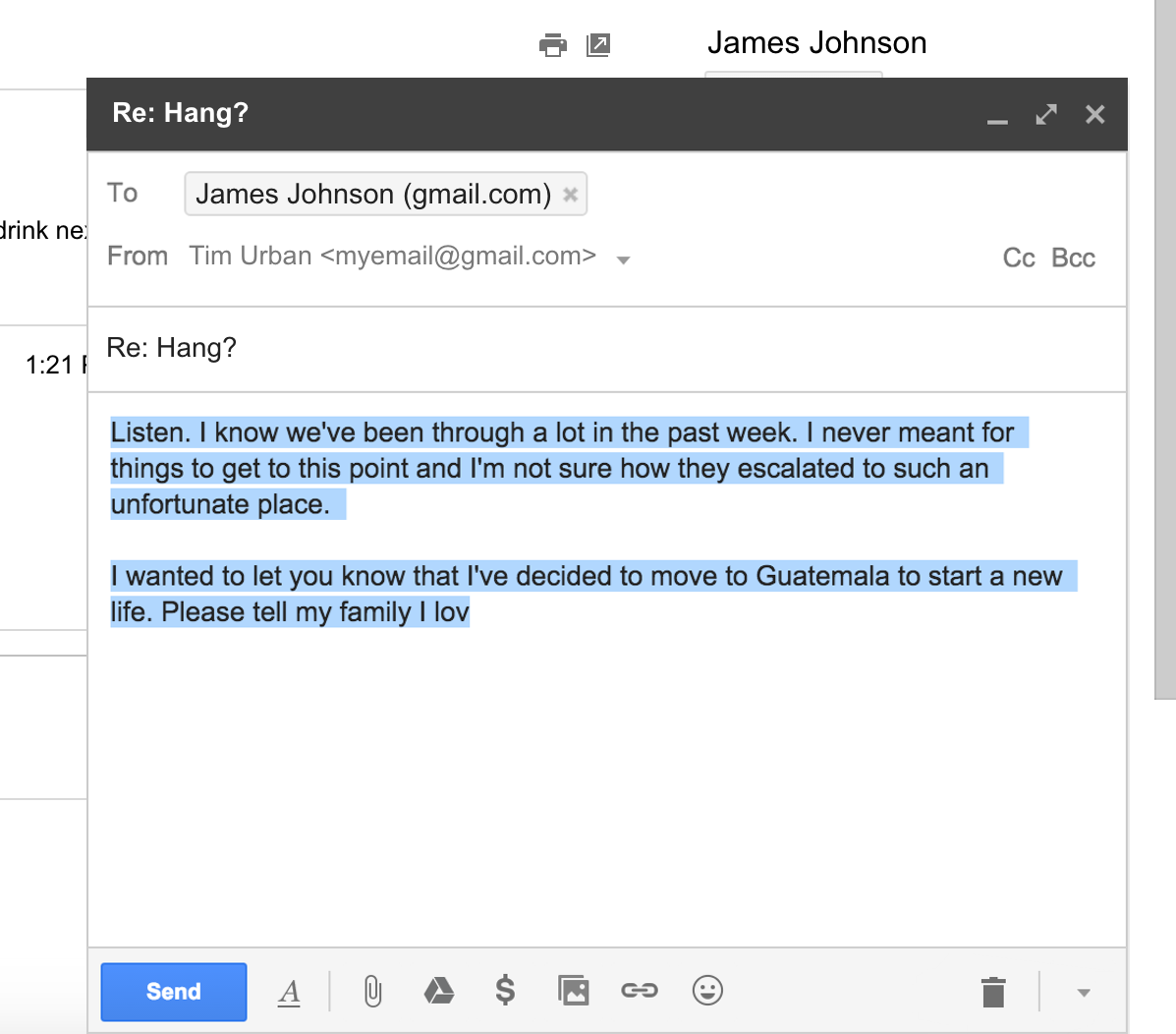Open the emoji picker
Viewport: 1176px width, 1034px height.
pos(707,991)
